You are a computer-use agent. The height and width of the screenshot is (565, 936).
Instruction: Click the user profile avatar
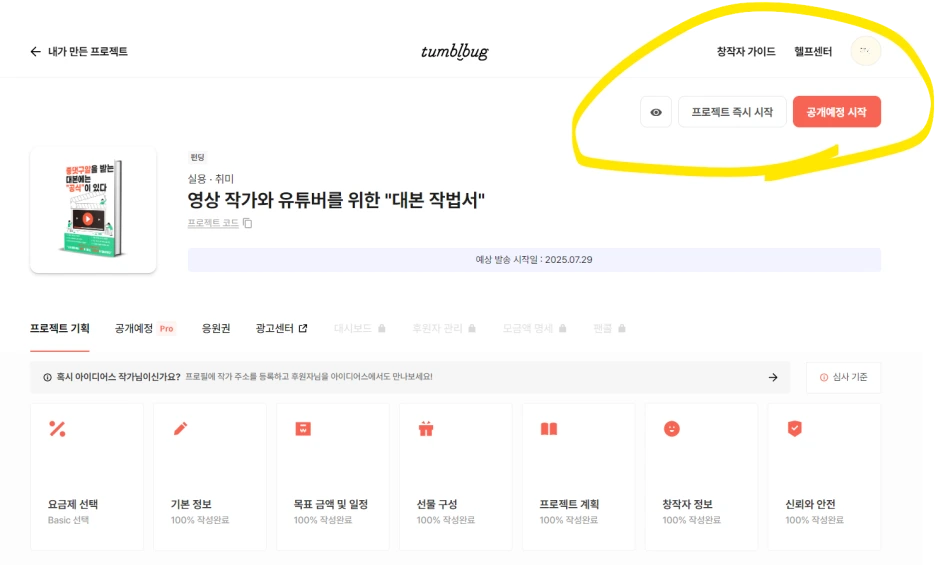[x=866, y=51]
